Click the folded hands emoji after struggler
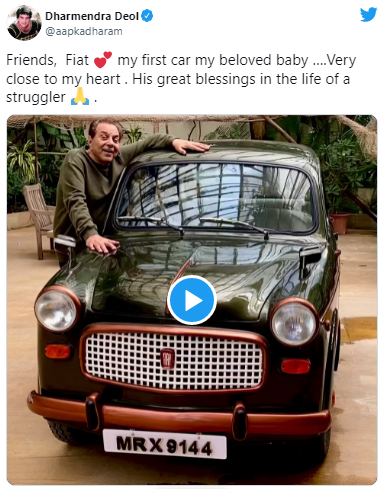Screen dimensions: 384x489 point(80,97)
